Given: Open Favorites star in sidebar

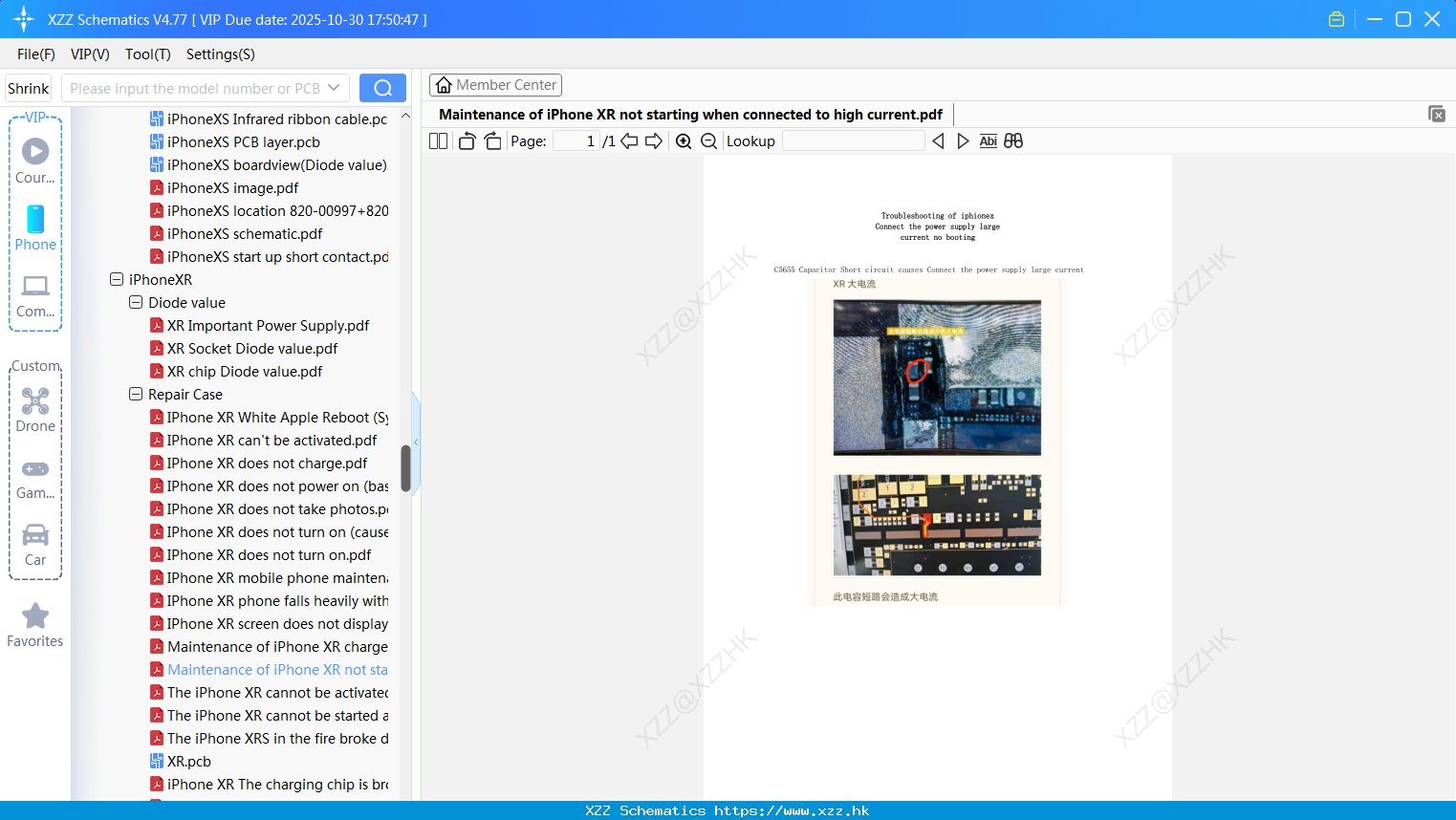Looking at the screenshot, I should [35, 625].
